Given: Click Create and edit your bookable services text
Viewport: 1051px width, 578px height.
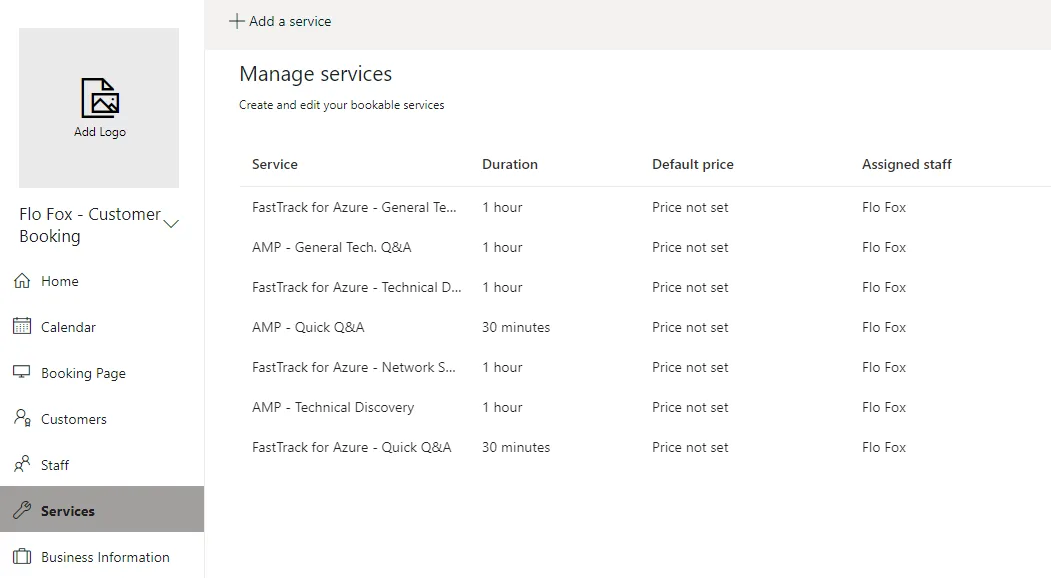Looking at the screenshot, I should (342, 105).
